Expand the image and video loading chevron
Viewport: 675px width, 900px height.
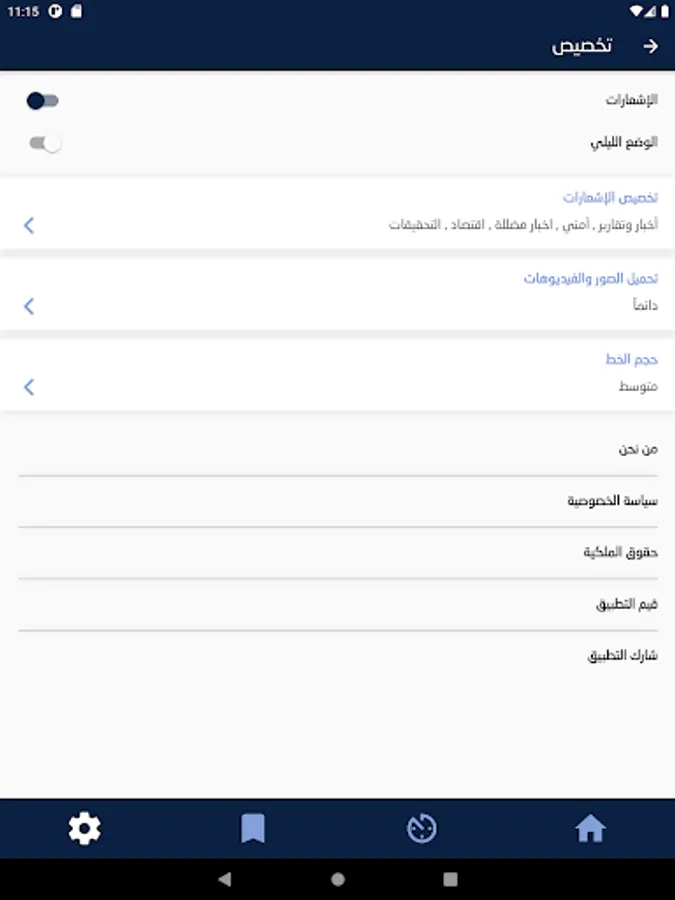[x=29, y=306]
